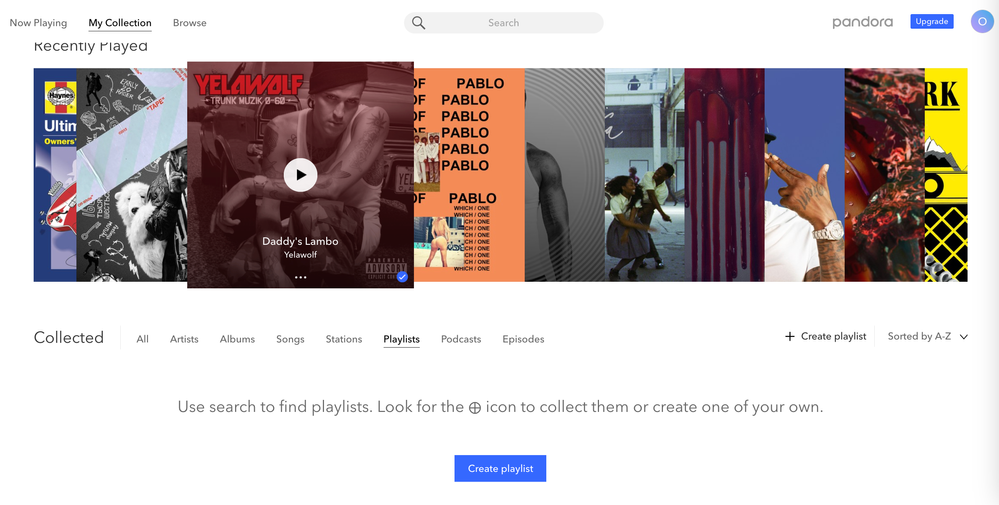Image resolution: width=999 pixels, height=505 pixels.
Task: Select the Podcasts filter
Action: pos(461,339)
